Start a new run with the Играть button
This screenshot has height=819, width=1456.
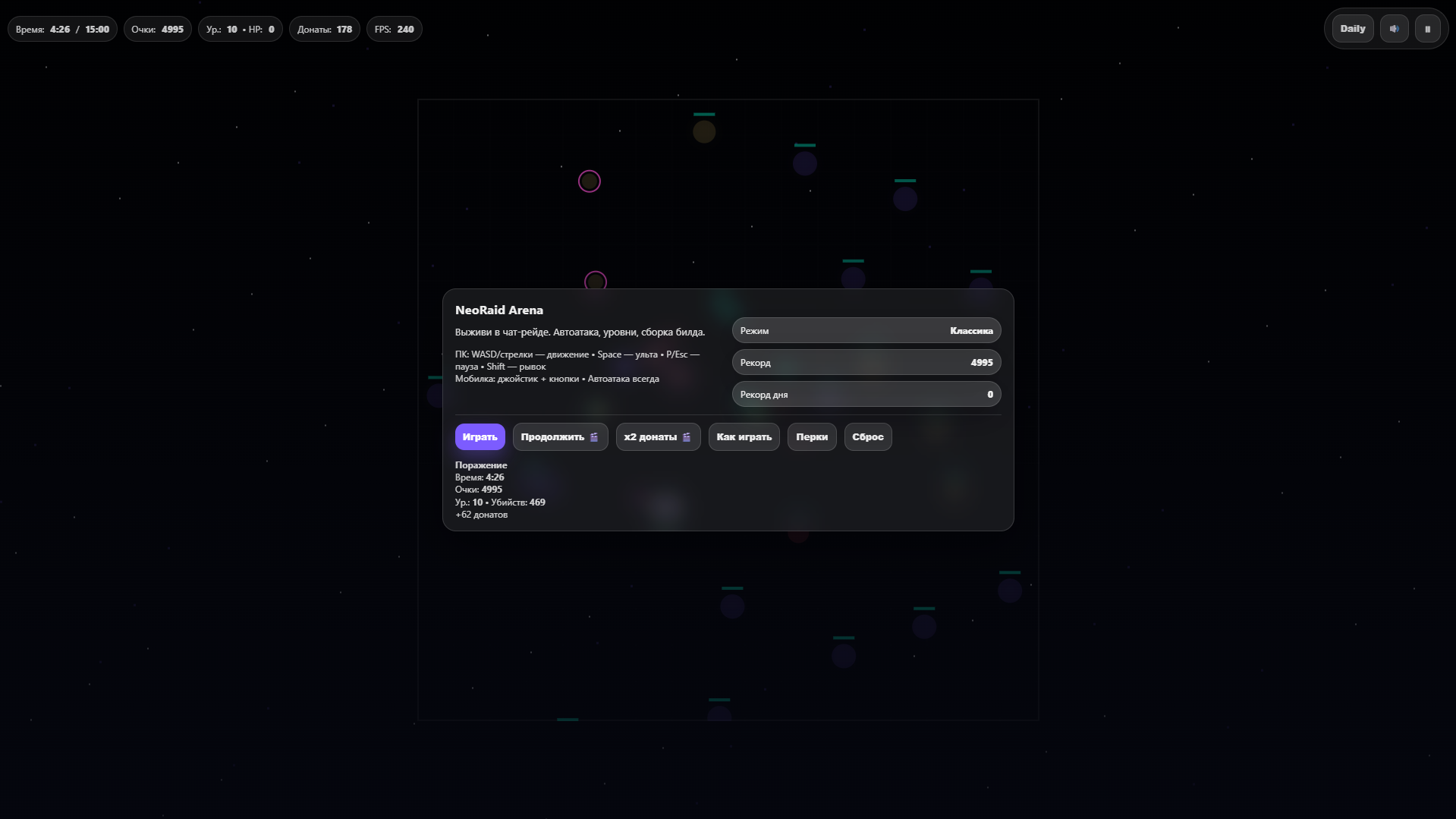coord(480,437)
